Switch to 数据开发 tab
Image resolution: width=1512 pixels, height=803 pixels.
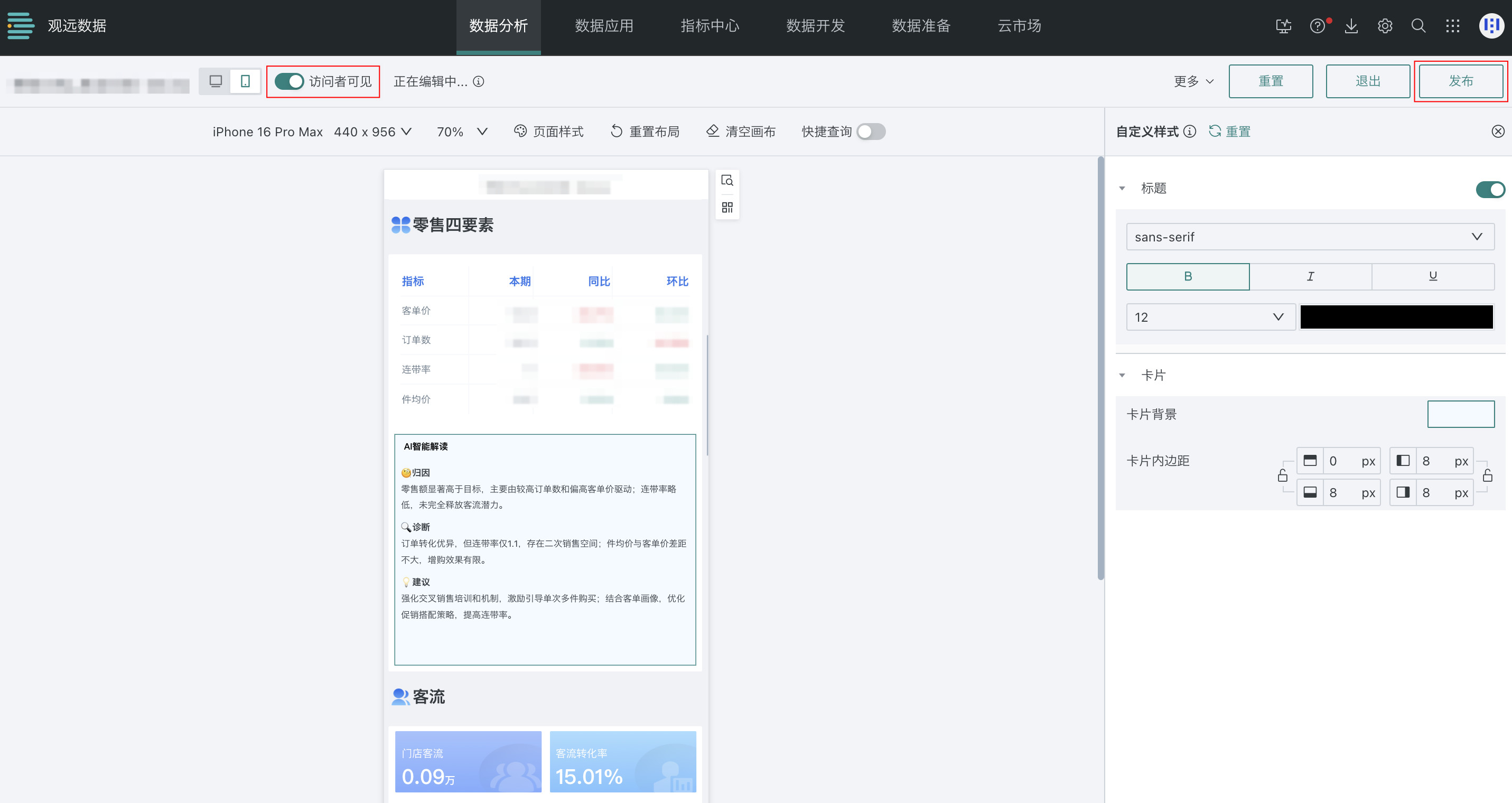click(x=815, y=26)
